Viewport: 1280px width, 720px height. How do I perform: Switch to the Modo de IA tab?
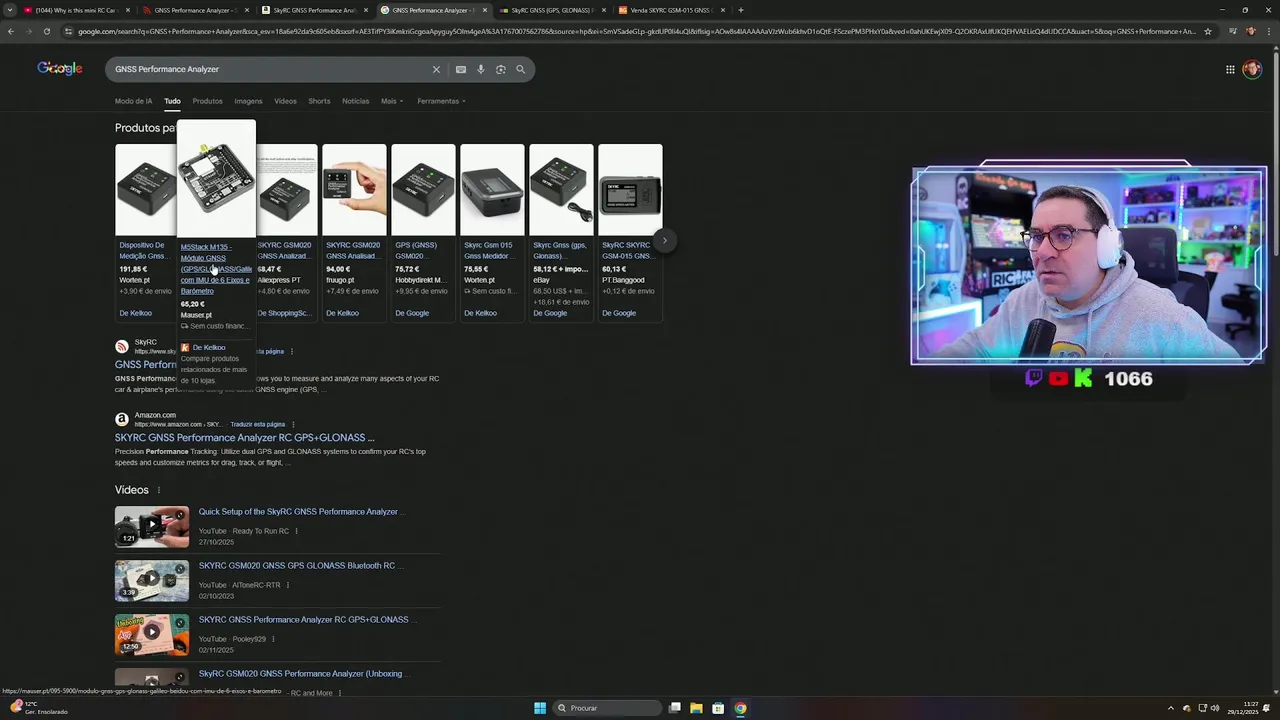133,101
